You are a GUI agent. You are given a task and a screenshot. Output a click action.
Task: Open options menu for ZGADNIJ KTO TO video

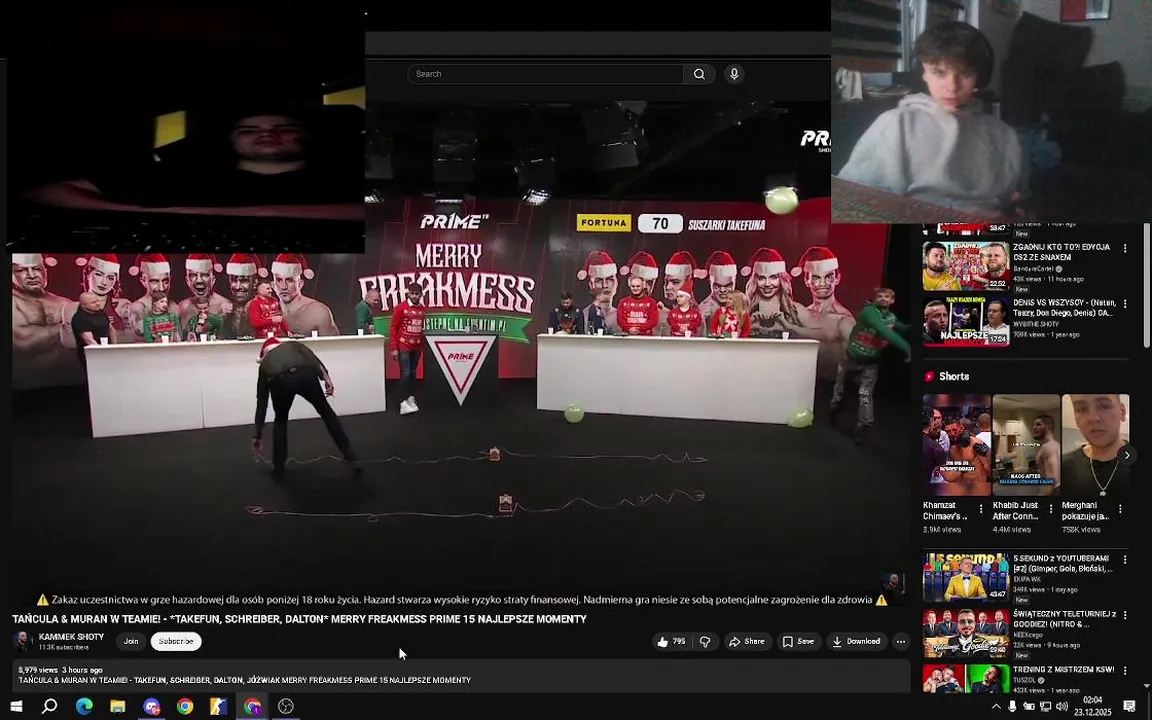(x=1124, y=248)
